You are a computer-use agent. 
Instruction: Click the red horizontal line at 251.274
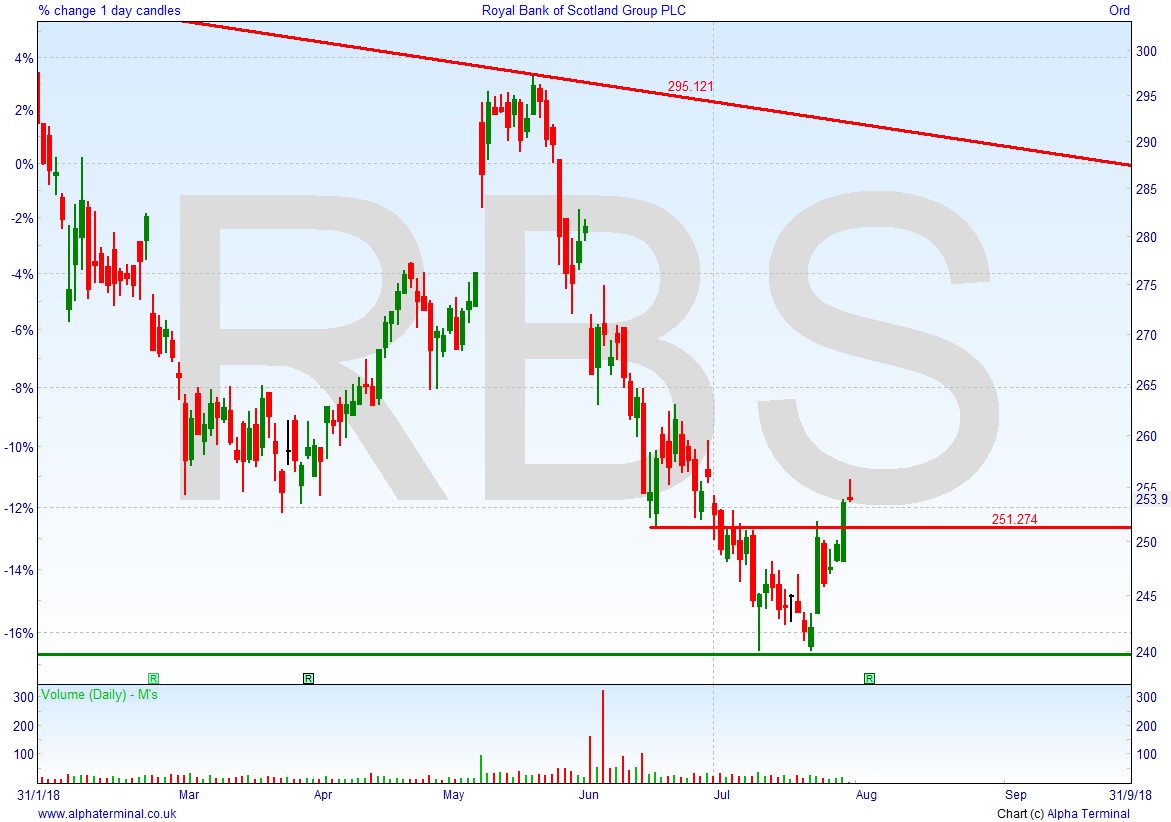click(890, 528)
